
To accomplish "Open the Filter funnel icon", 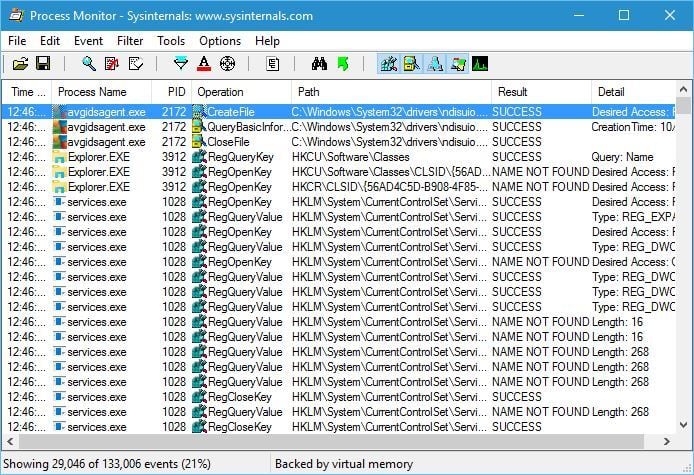I will coord(181,64).
